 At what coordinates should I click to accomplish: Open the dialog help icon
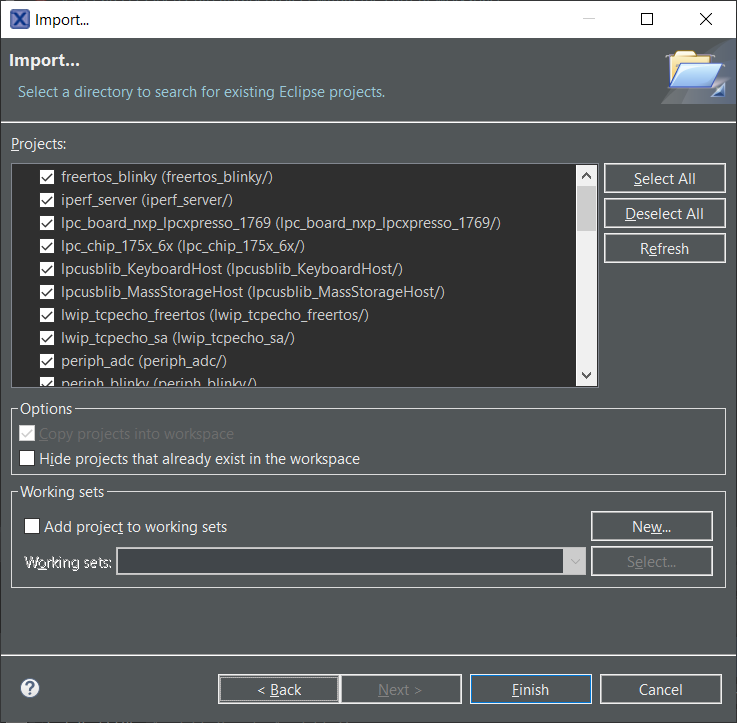30,688
